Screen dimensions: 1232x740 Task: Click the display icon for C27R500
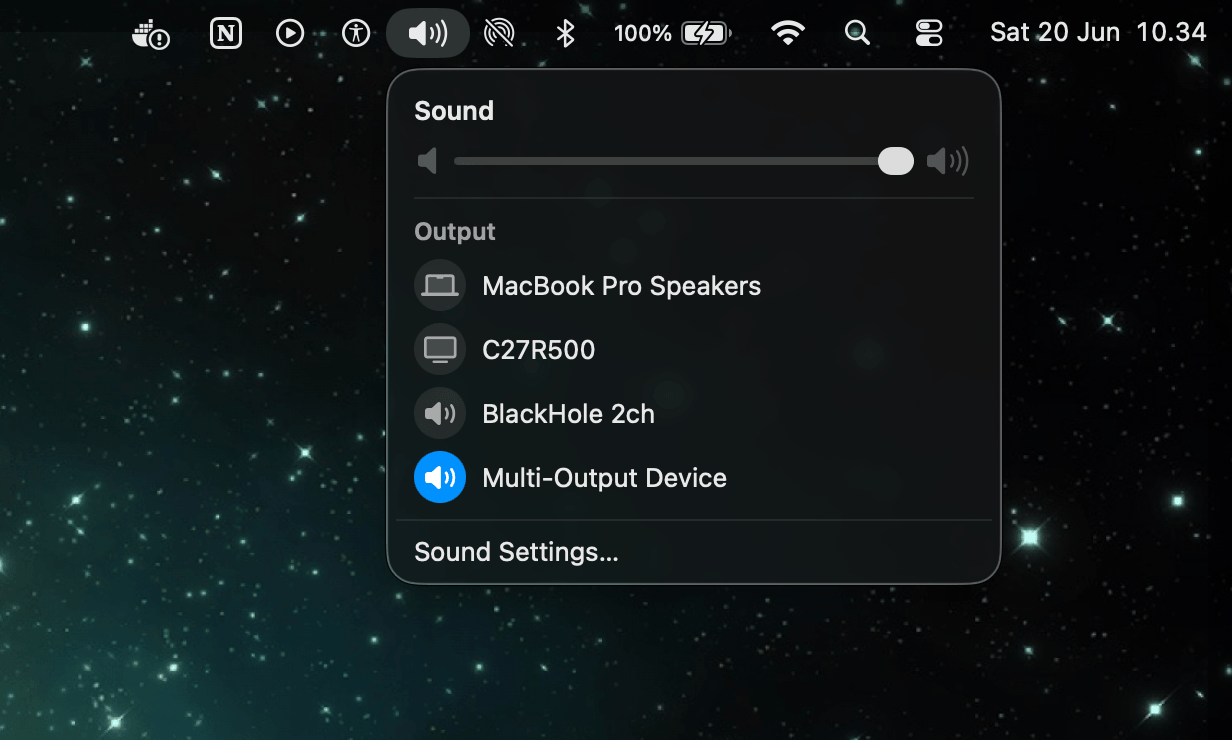440,350
